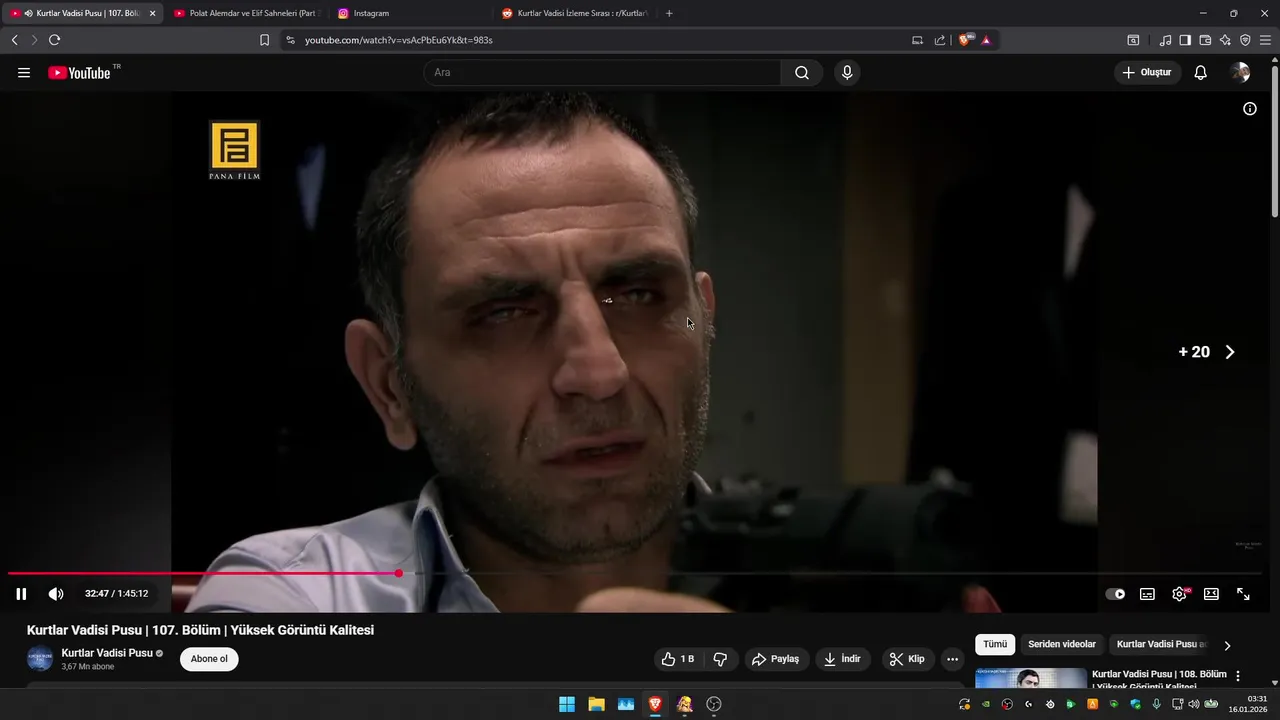Viewport: 1280px width, 720px height.
Task: Toggle the browser sidebar panel
Action: coord(1185,40)
